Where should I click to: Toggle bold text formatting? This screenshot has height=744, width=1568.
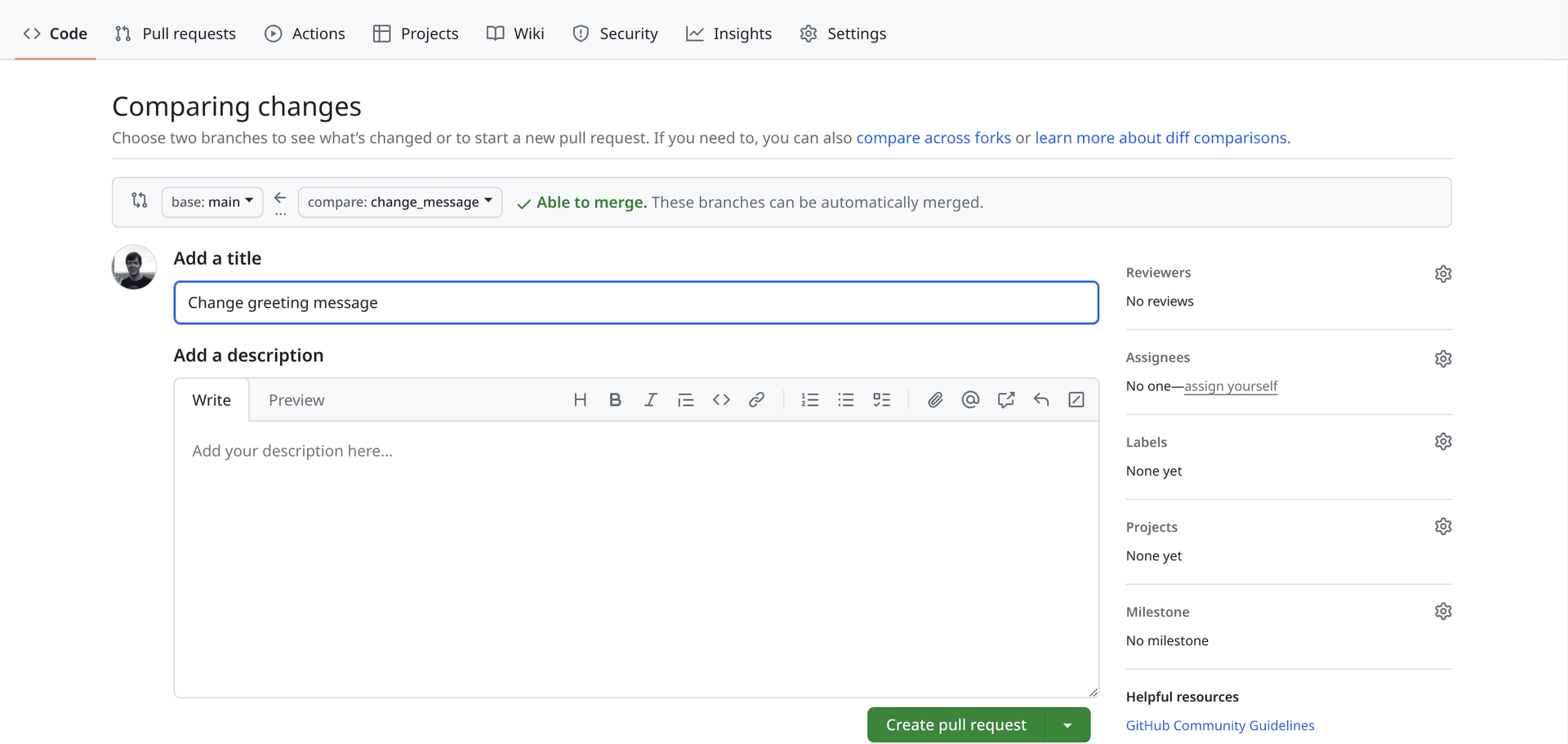click(615, 399)
